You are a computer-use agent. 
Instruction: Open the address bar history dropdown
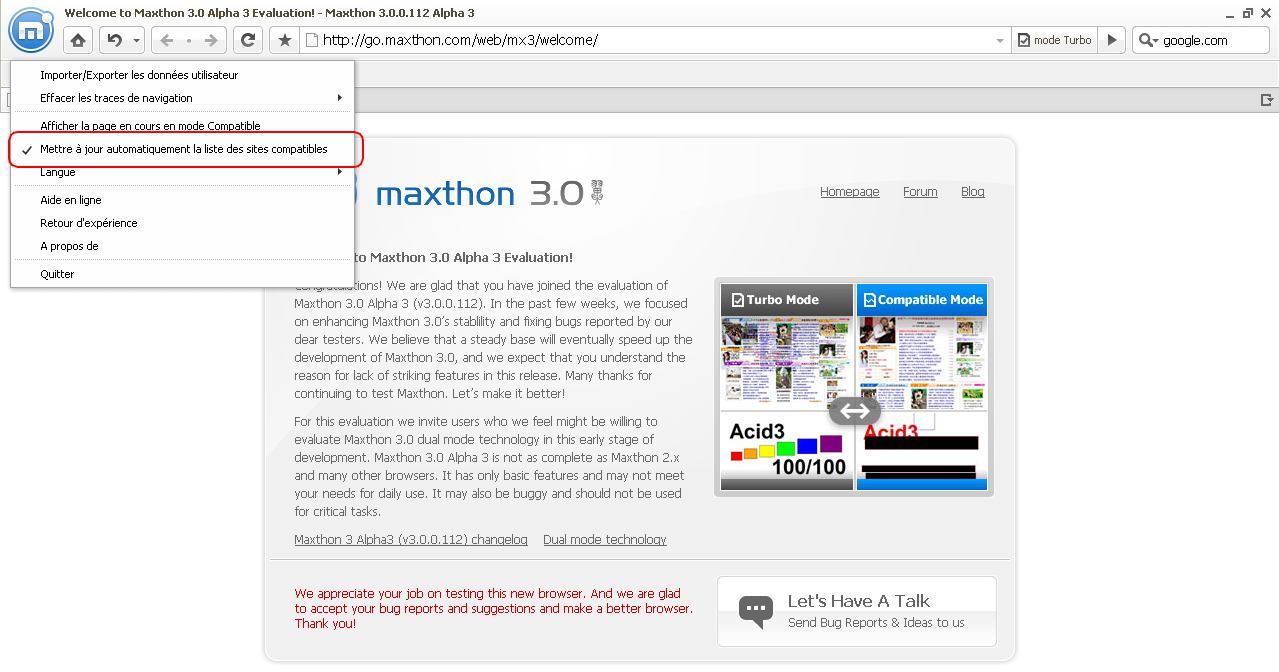[1000, 40]
